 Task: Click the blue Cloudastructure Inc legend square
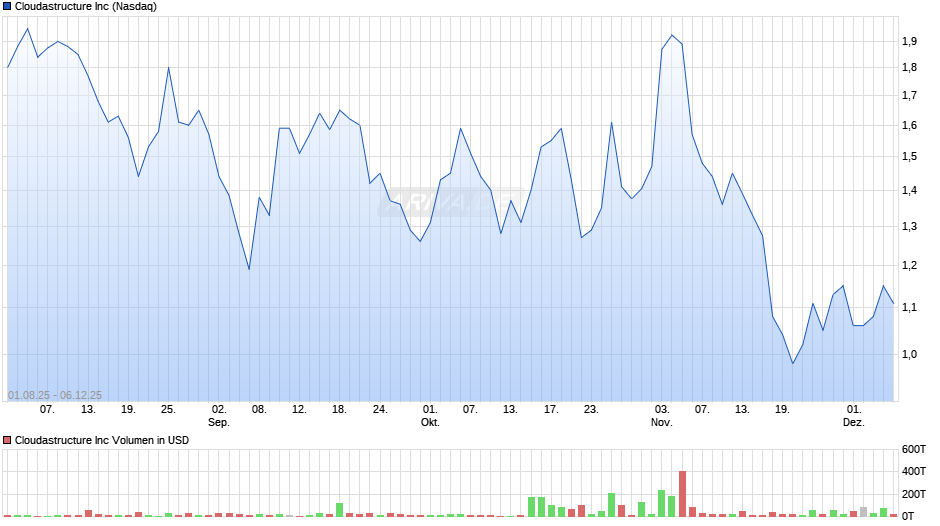(7, 7)
